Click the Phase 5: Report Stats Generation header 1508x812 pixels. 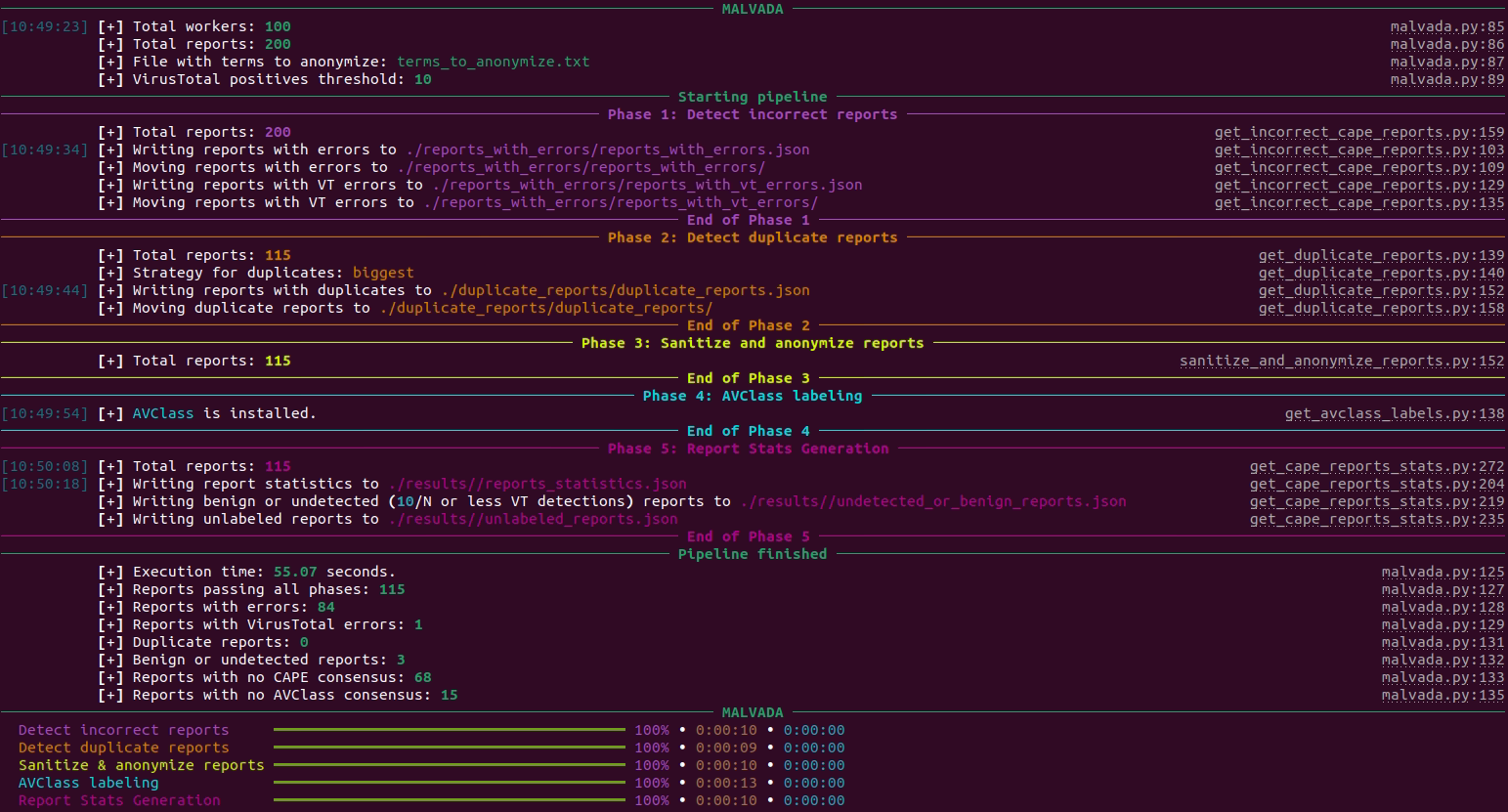click(x=749, y=449)
